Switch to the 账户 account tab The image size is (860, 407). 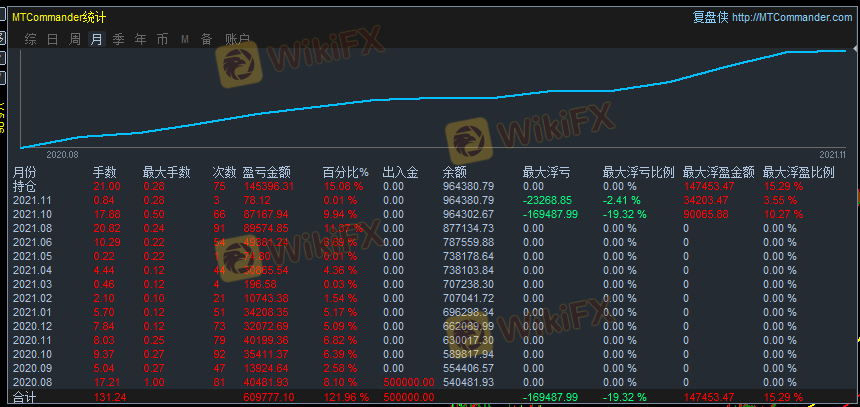coord(237,39)
